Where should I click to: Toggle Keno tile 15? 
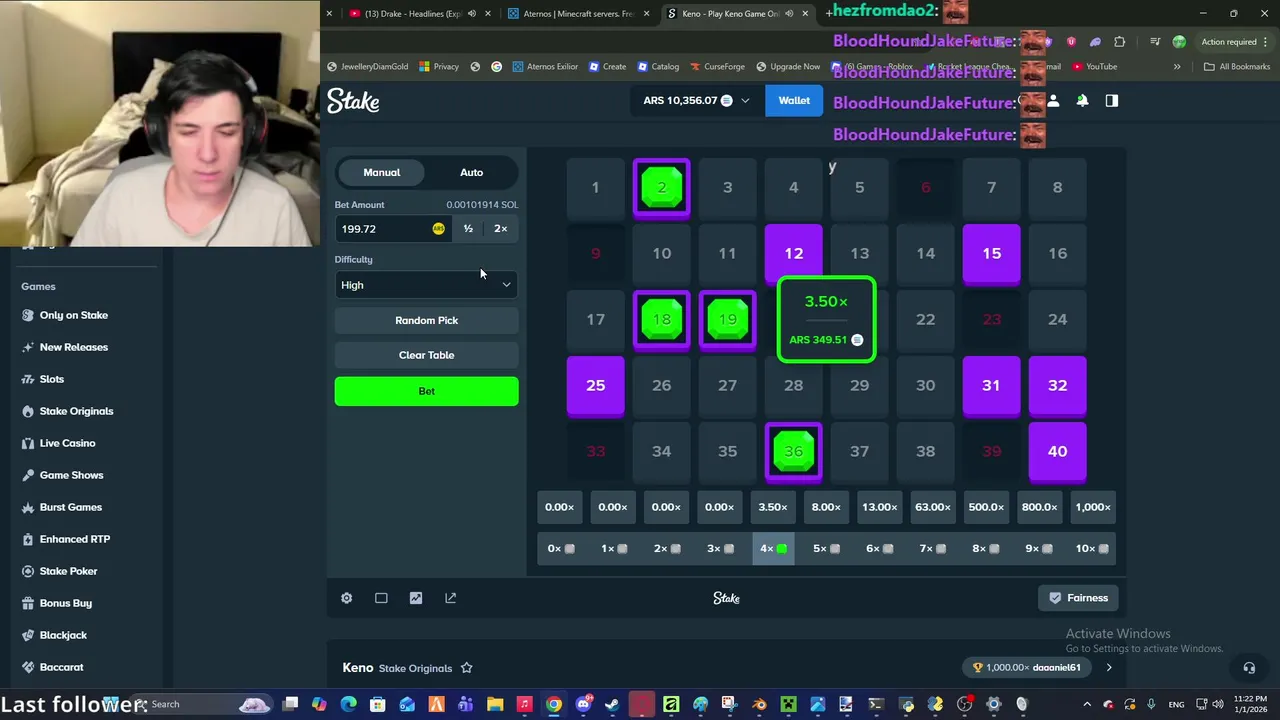point(991,254)
